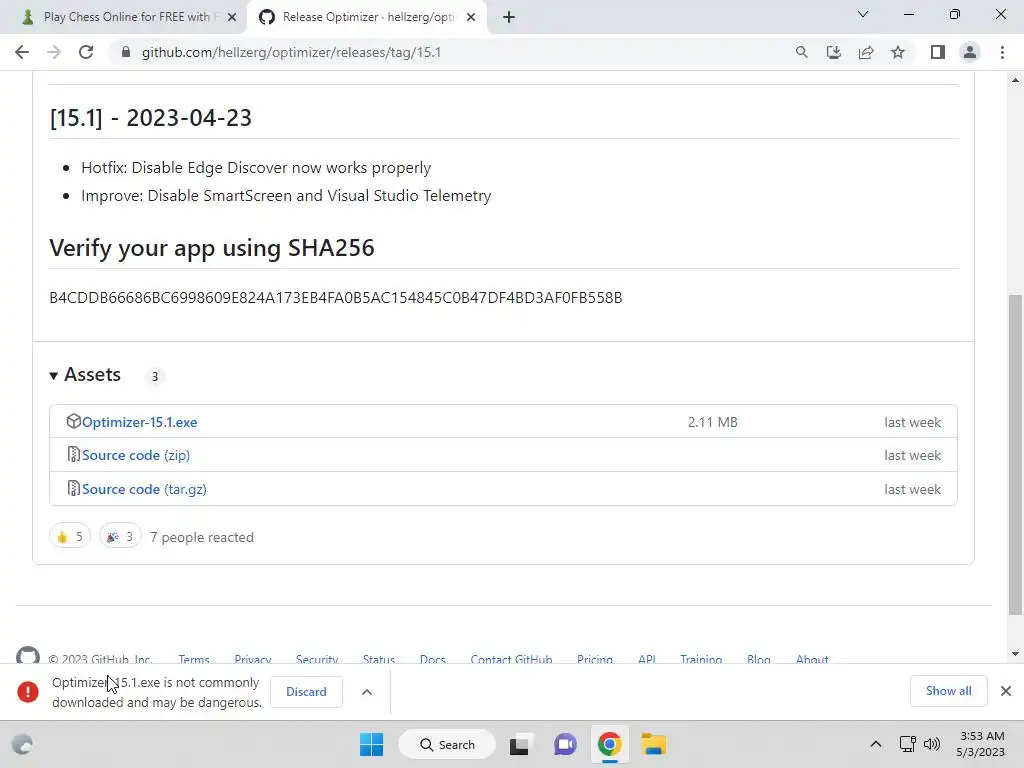This screenshot has width=1024, height=768.
Task: Open the Terms footer link
Action: point(194,659)
